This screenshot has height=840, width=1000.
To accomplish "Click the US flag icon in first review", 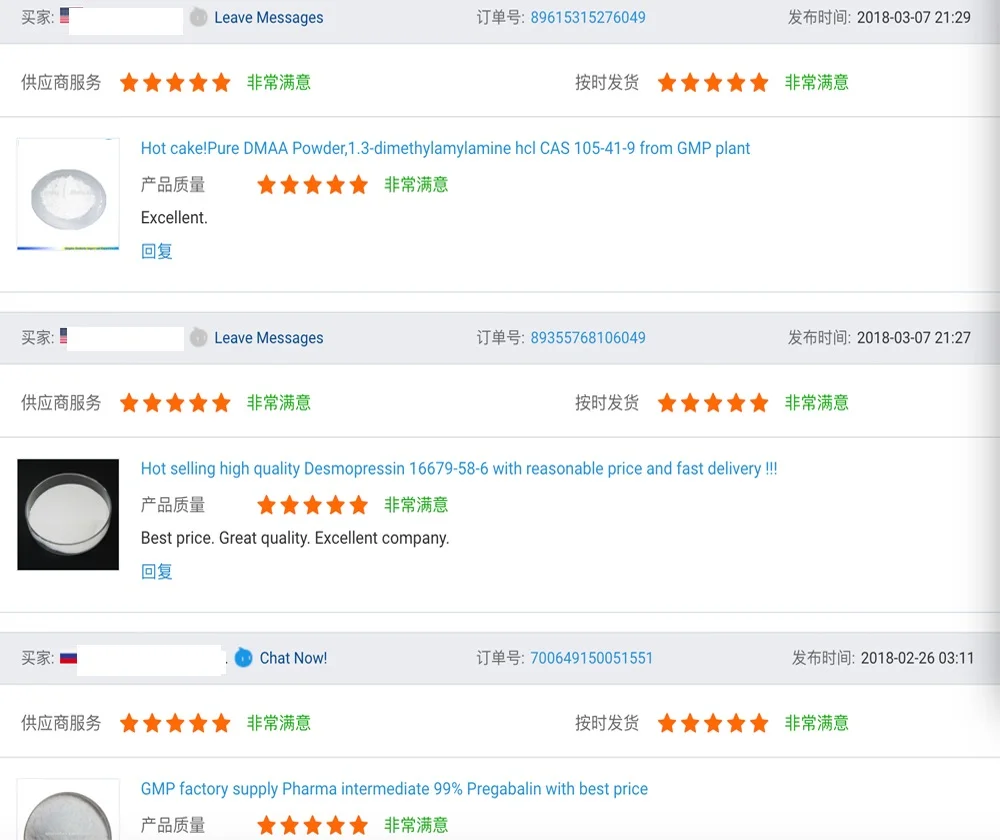I will (x=65, y=15).
